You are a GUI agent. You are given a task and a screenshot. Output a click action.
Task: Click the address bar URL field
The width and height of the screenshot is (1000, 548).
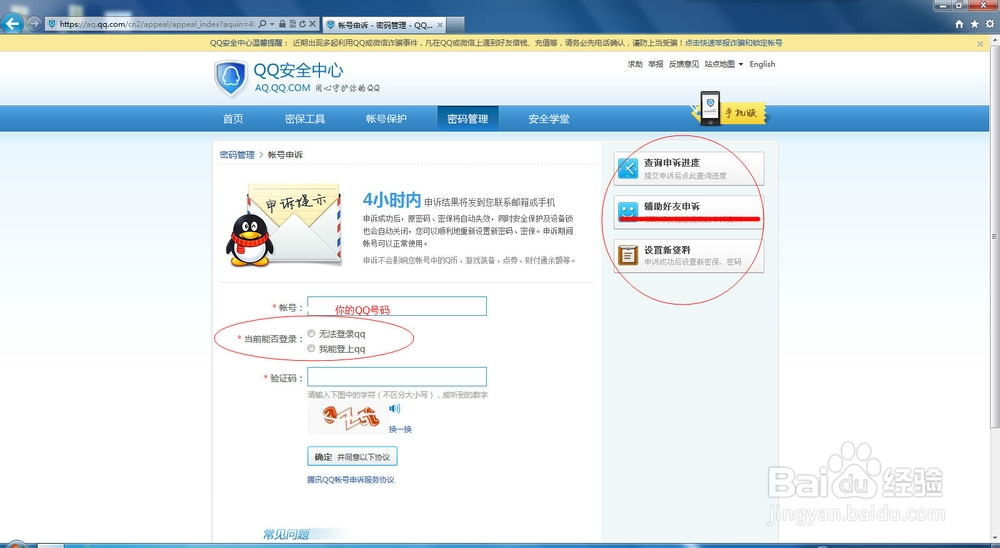[157, 24]
